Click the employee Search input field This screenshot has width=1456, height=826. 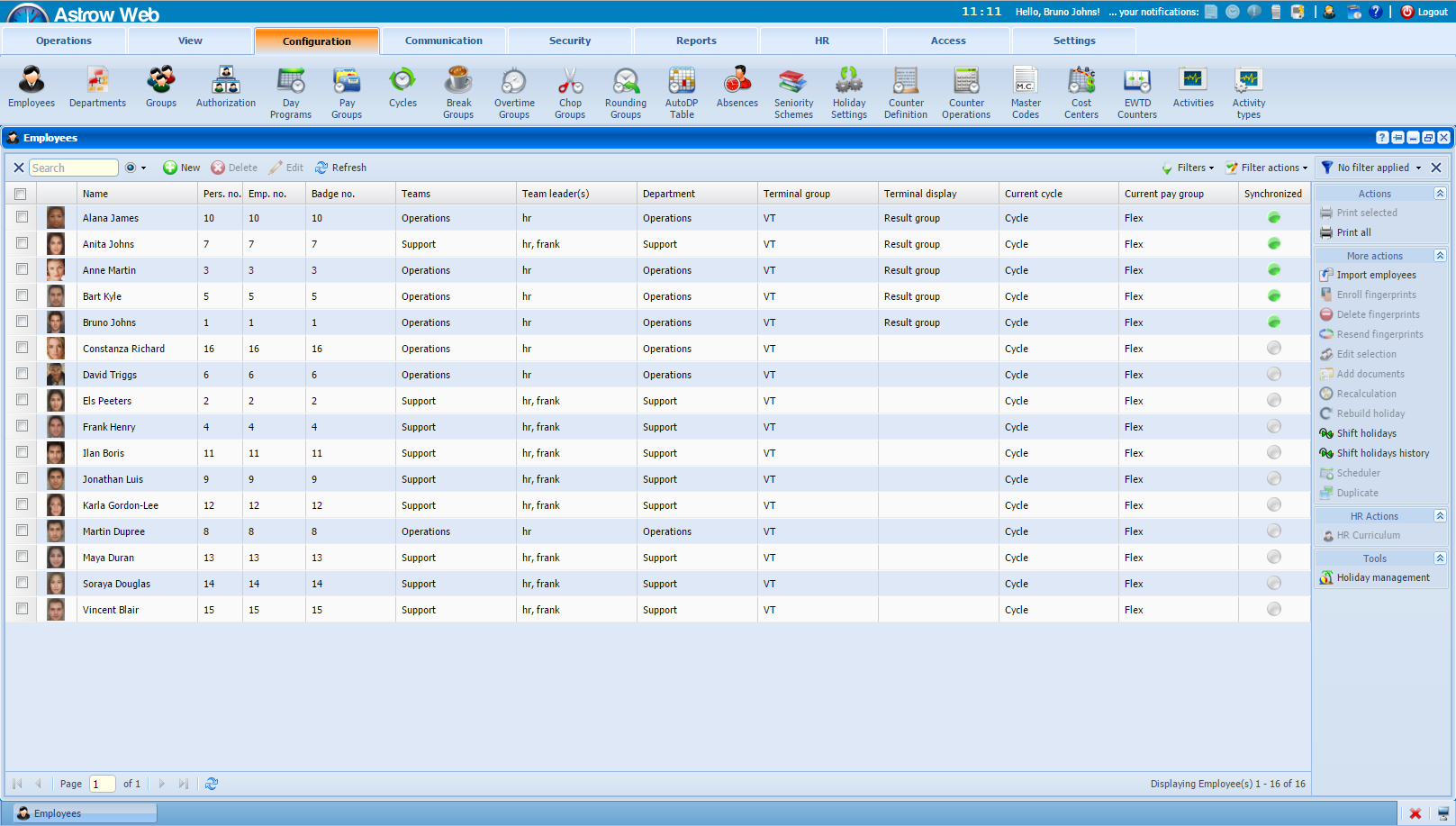73,168
